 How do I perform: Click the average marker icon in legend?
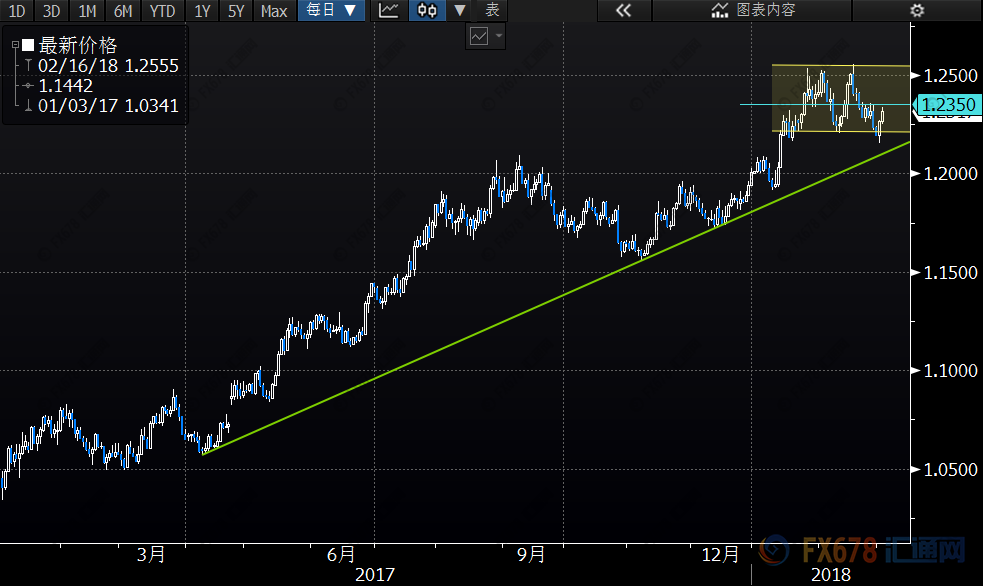click(28, 85)
